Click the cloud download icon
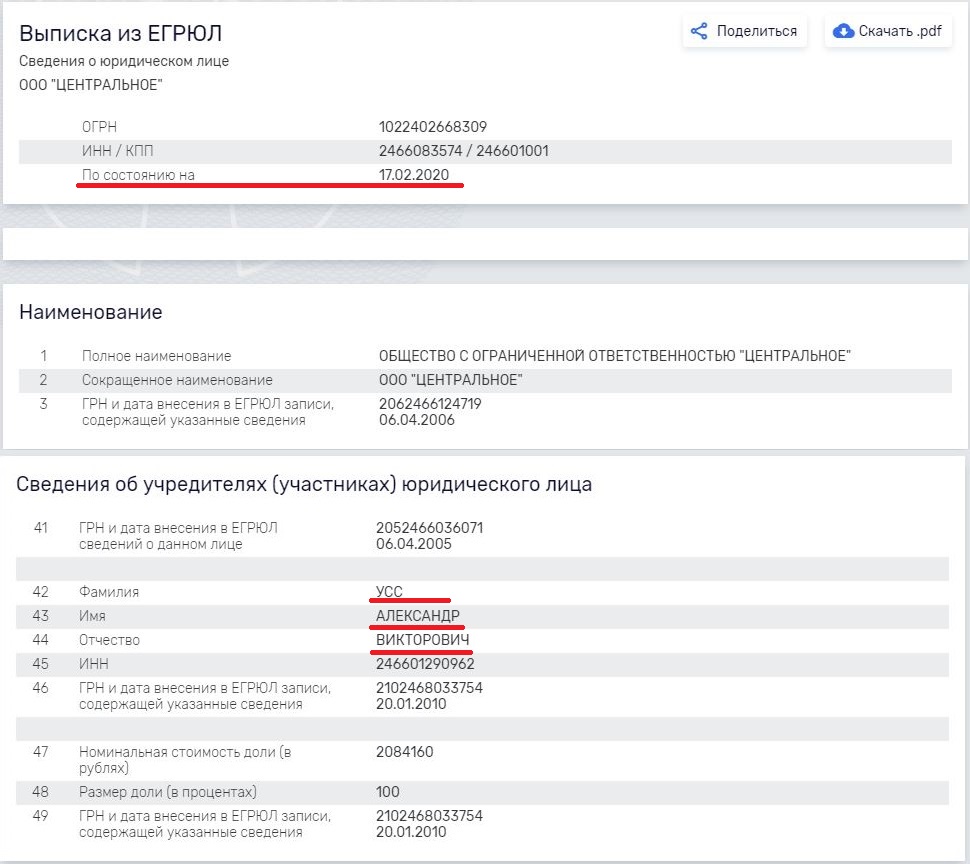The width and height of the screenshot is (970, 864). click(843, 31)
